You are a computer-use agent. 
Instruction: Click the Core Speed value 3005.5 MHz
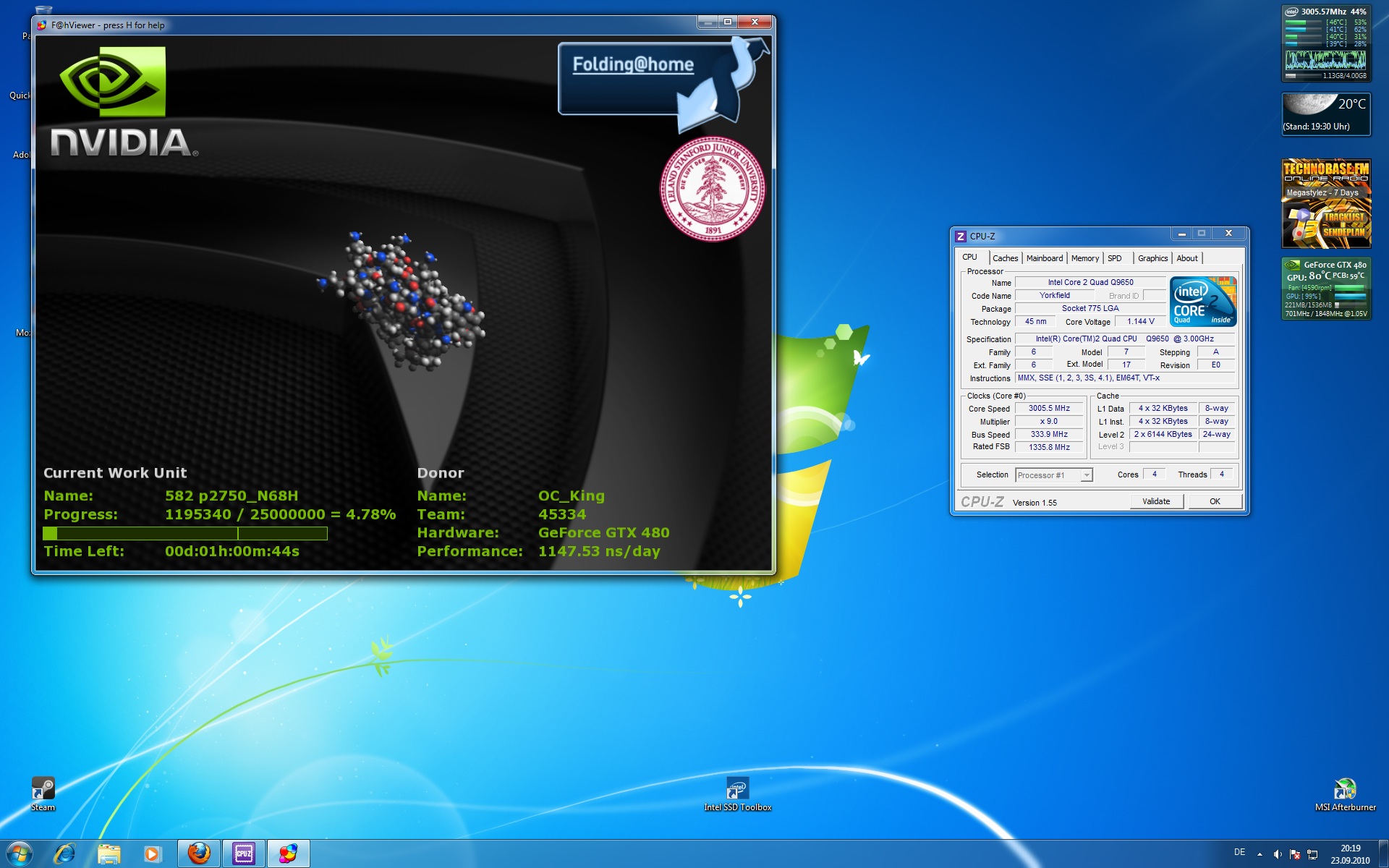(1049, 409)
